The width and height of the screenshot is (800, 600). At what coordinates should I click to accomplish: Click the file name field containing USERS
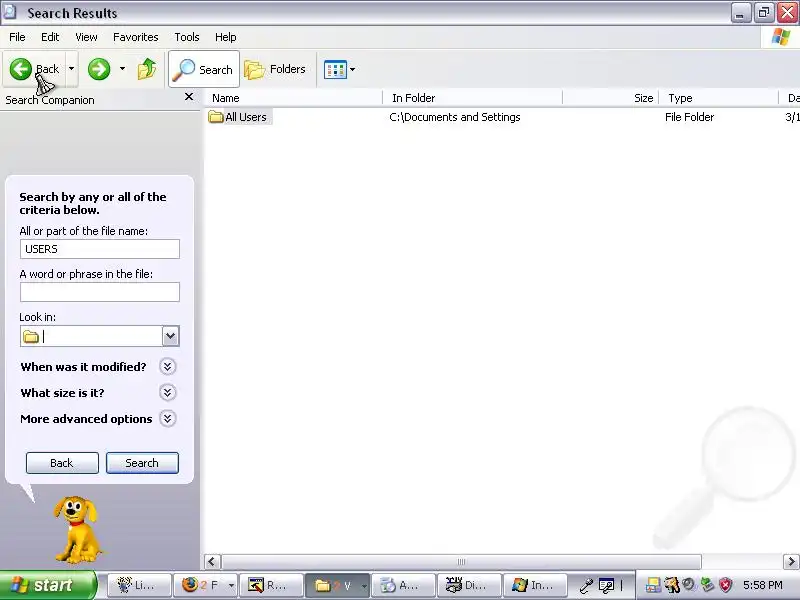tap(100, 249)
